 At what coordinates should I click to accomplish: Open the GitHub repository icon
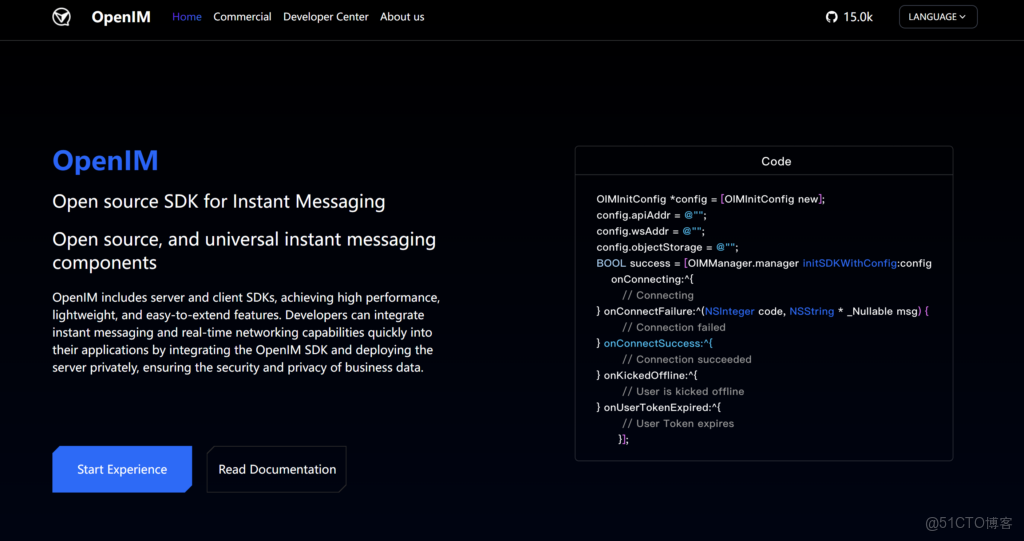831,17
